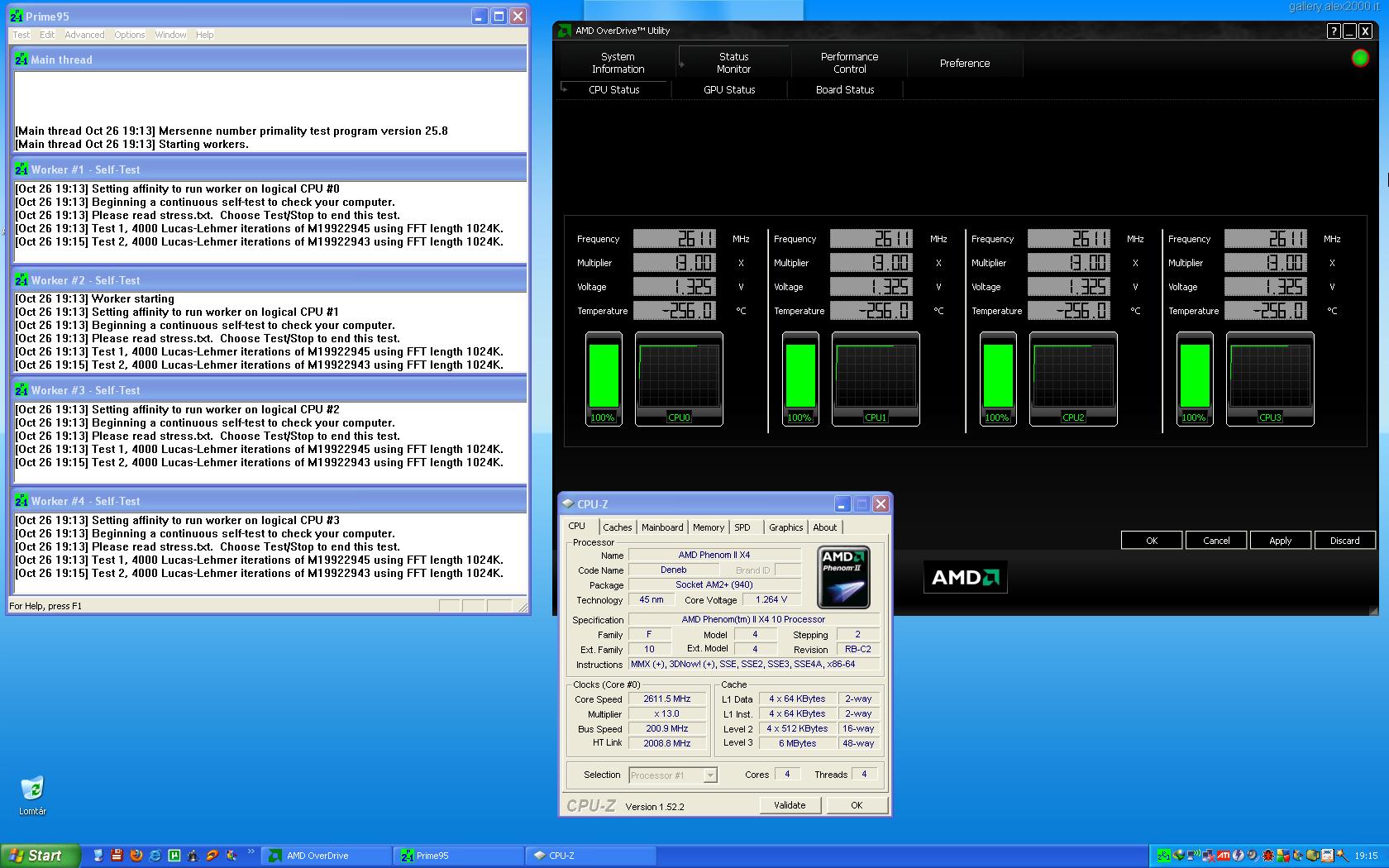Image resolution: width=1389 pixels, height=868 pixels.
Task: Click the Windows Start button
Action: pyautogui.click(x=41, y=856)
